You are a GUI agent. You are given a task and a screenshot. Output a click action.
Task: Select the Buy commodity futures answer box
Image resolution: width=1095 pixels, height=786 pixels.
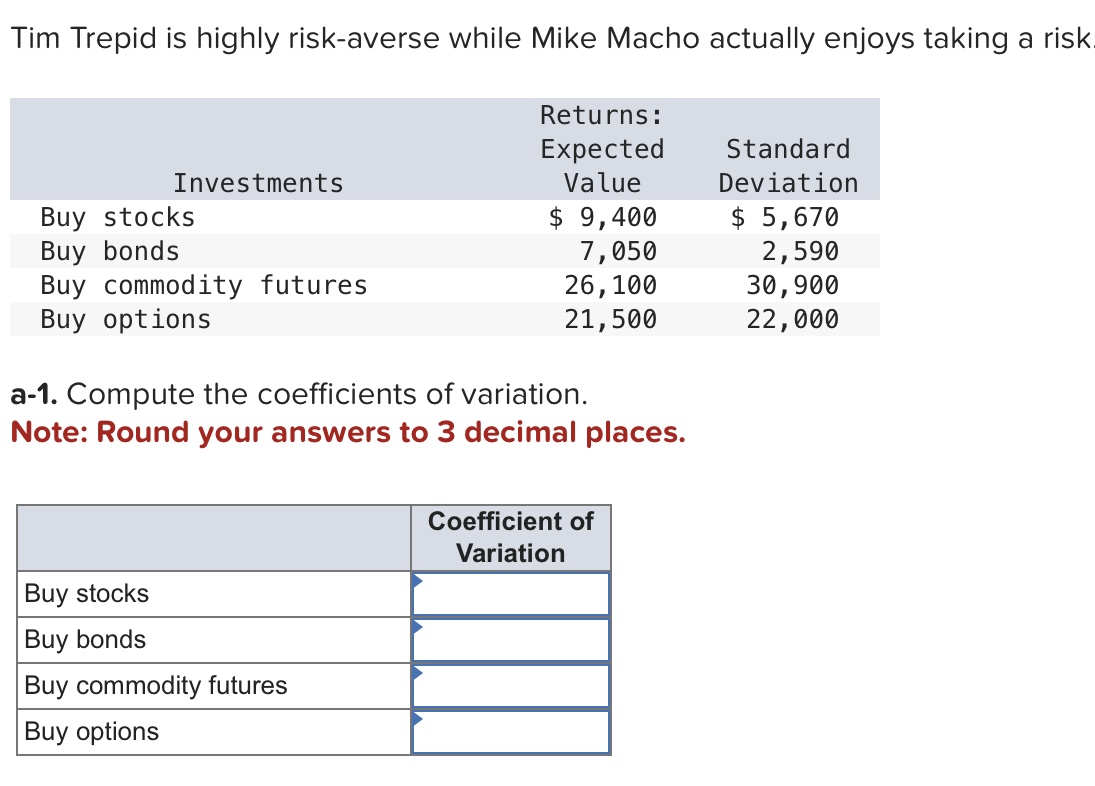pyautogui.click(x=512, y=685)
